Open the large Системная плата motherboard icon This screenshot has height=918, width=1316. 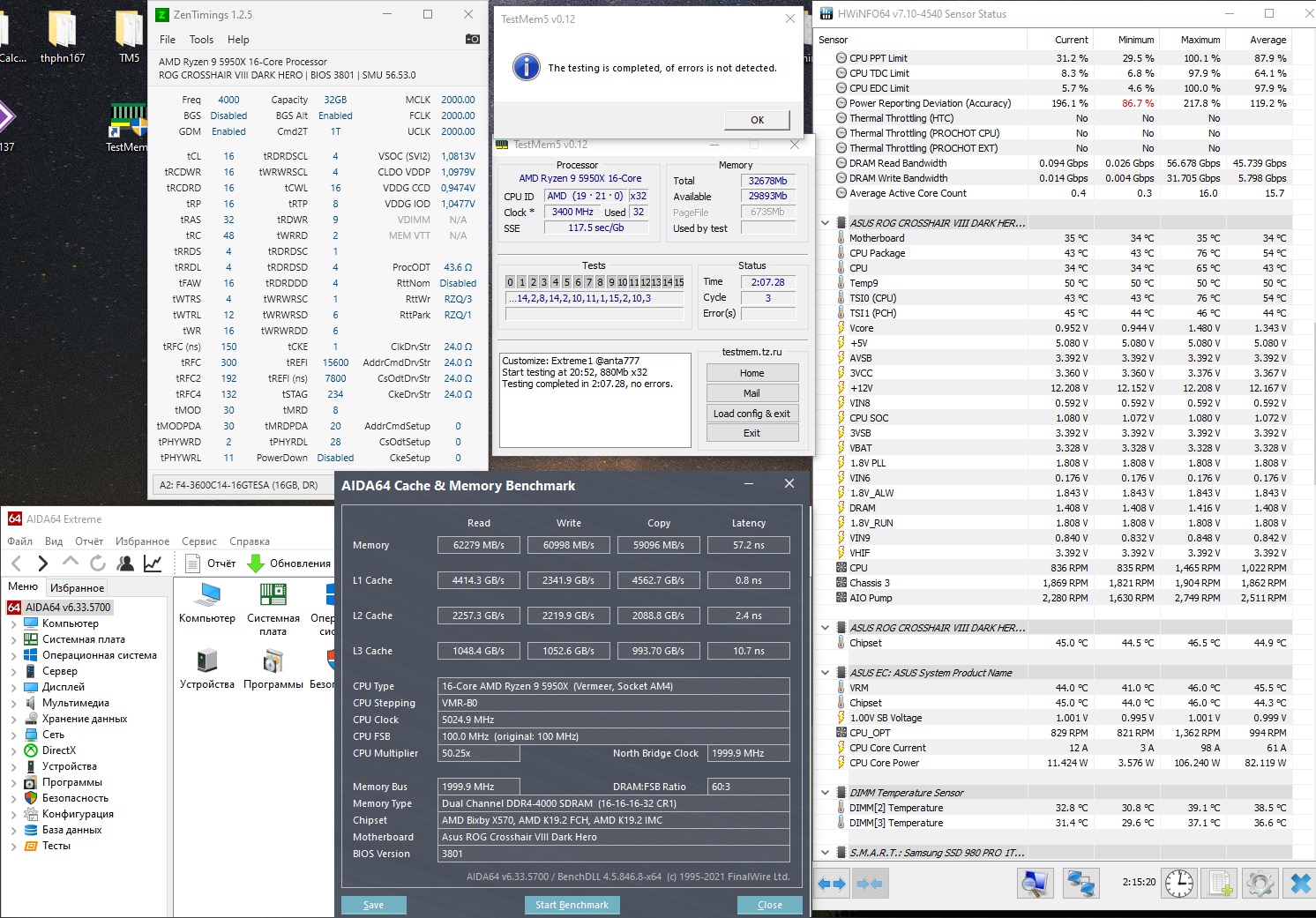coord(273,609)
